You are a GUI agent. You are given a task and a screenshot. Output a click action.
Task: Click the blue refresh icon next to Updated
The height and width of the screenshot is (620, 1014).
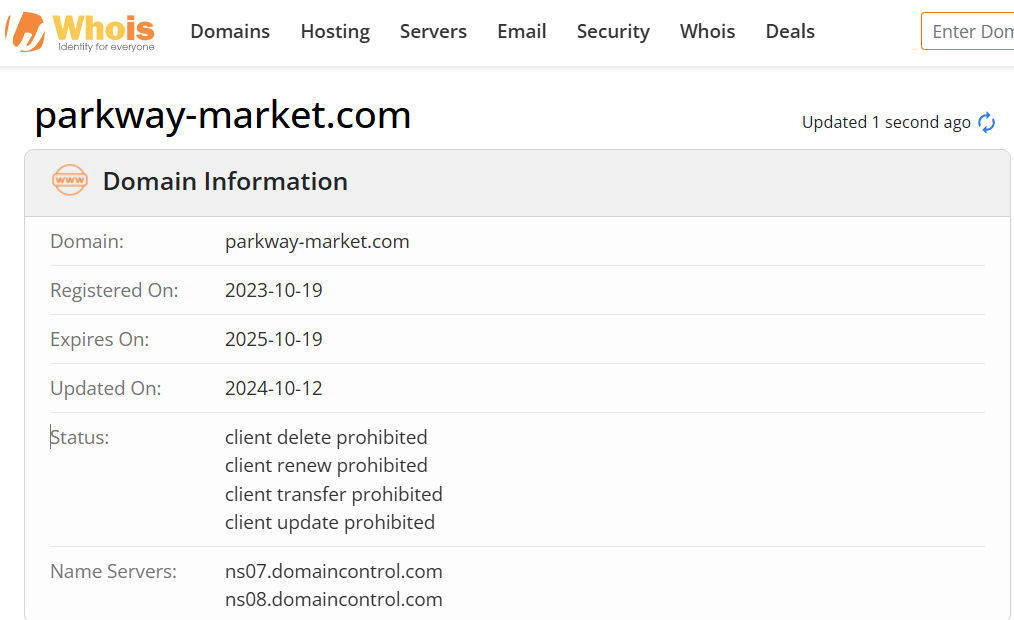tap(986, 122)
